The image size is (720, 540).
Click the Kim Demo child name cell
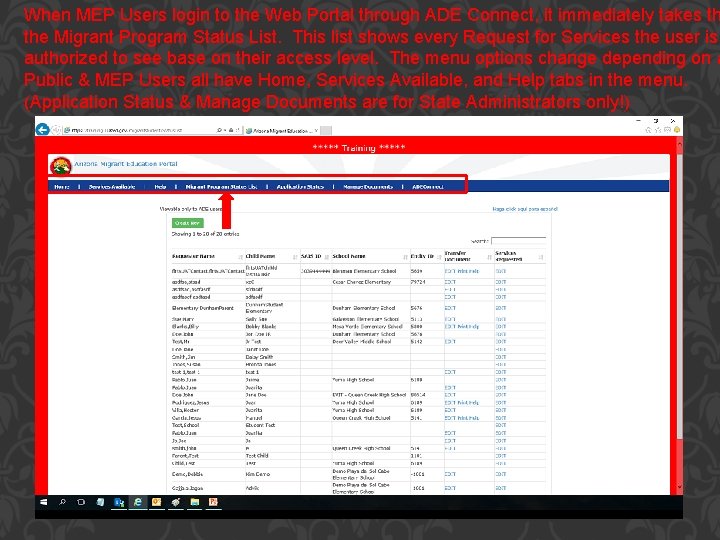click(258, 474)
